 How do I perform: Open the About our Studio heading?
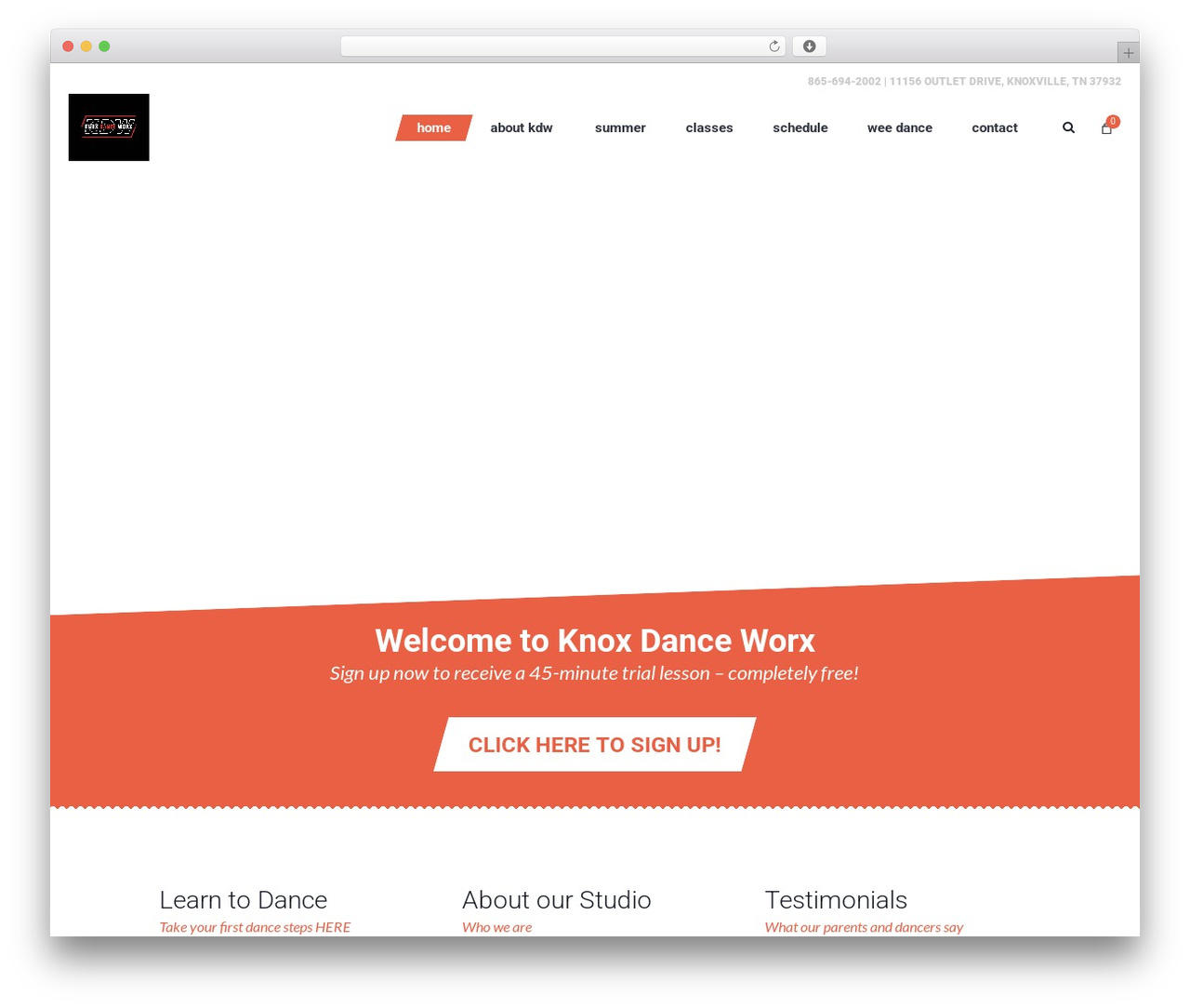click(x=557, y=900)
